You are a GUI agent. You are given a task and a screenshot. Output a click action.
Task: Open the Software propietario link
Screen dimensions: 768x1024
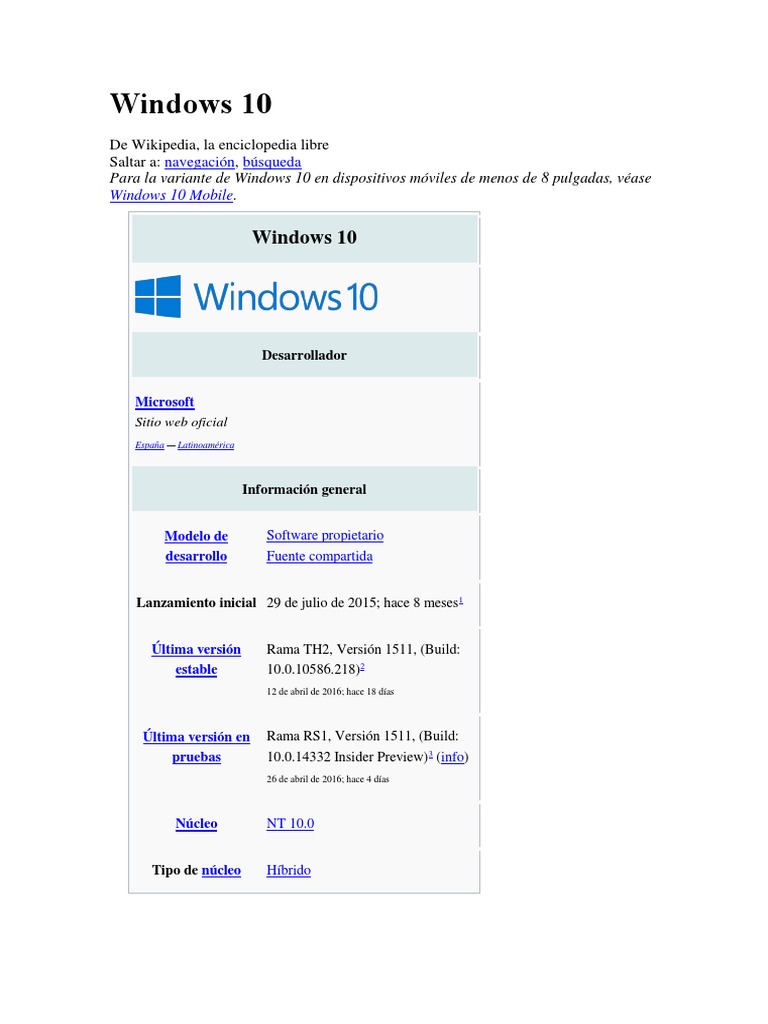pyautogui.click(x=325, y=535)
